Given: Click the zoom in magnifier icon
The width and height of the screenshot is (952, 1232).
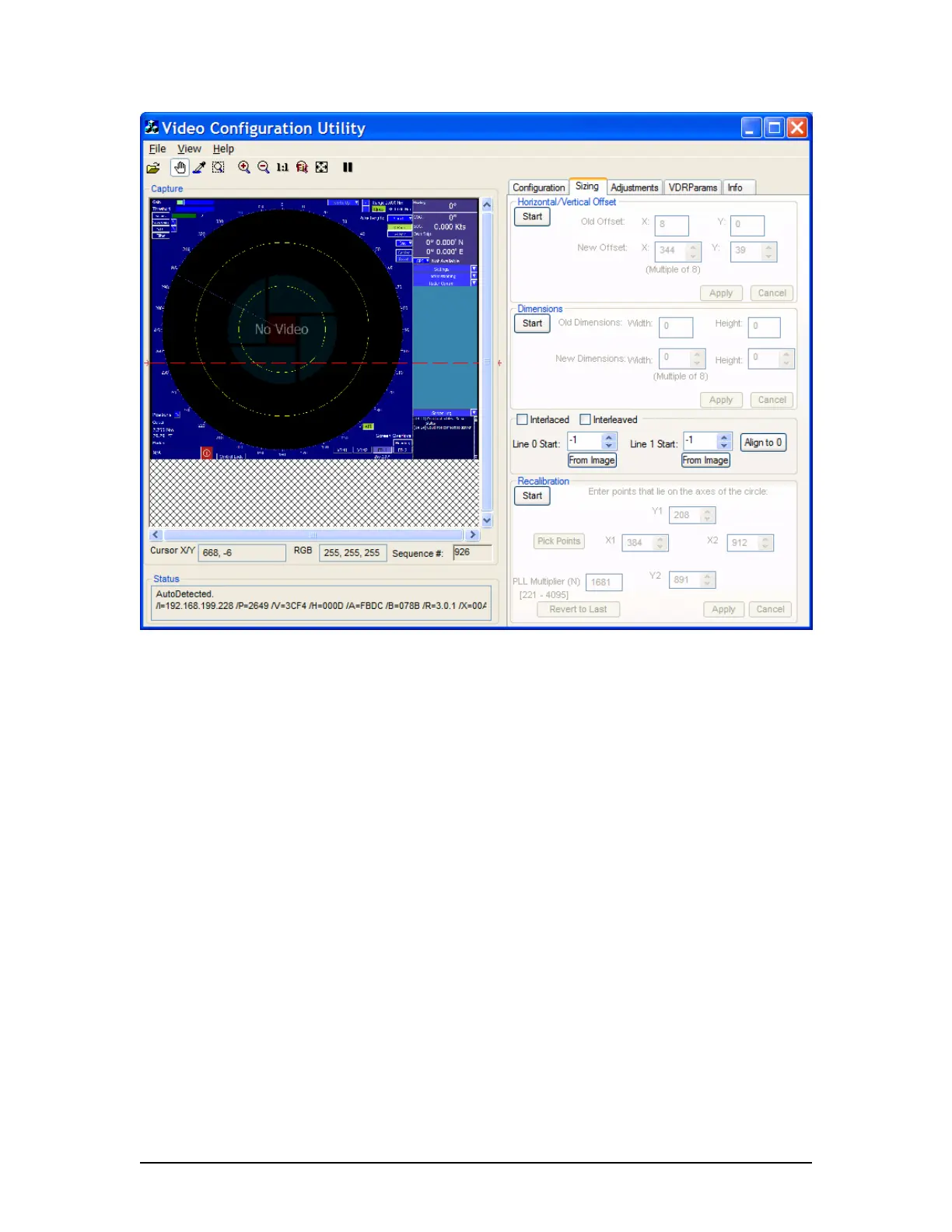Looking at the screenshot, I should click(x=244, y=167).
